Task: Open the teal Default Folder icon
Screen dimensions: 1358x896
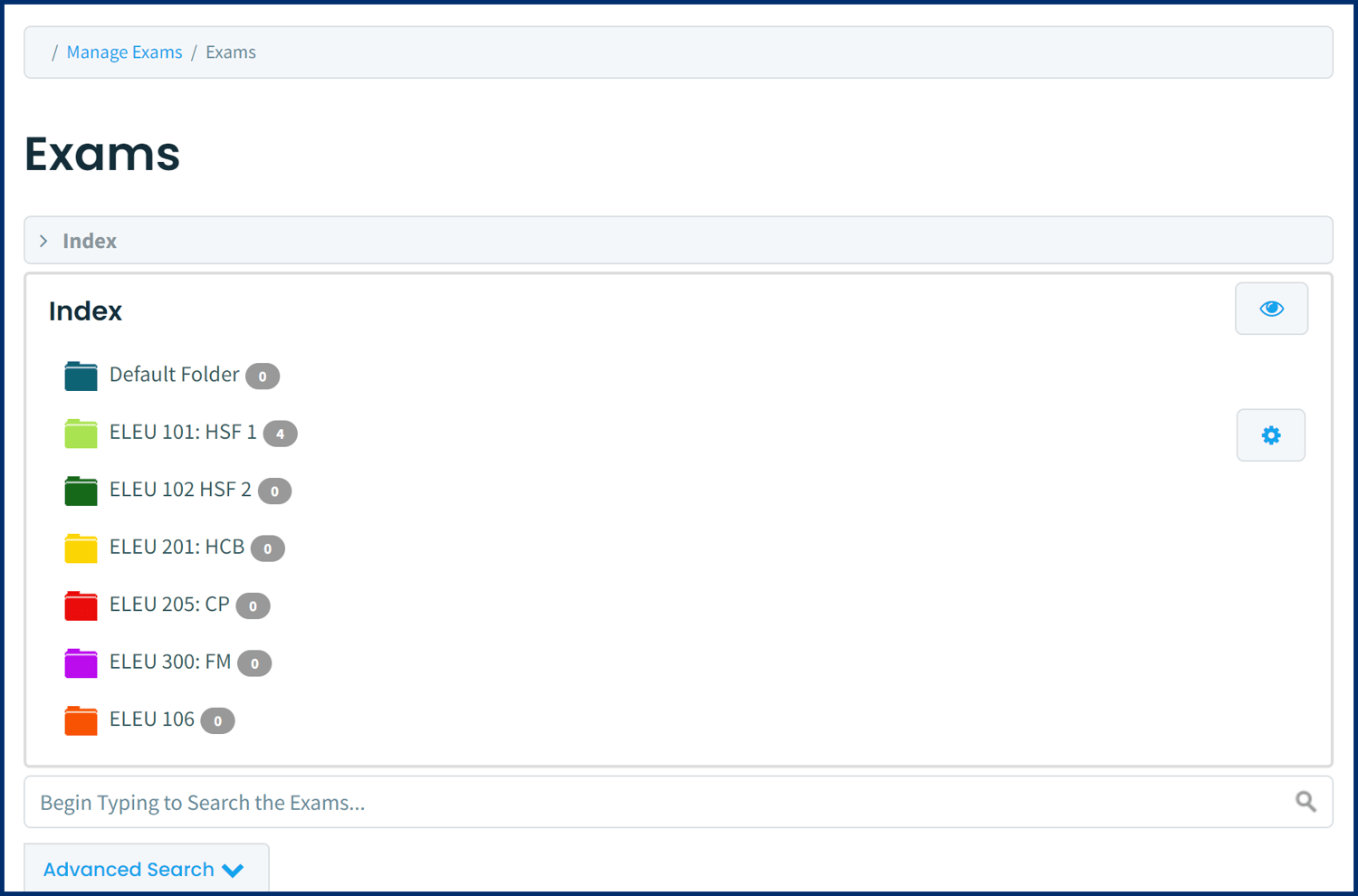Action: coord(81,376)
